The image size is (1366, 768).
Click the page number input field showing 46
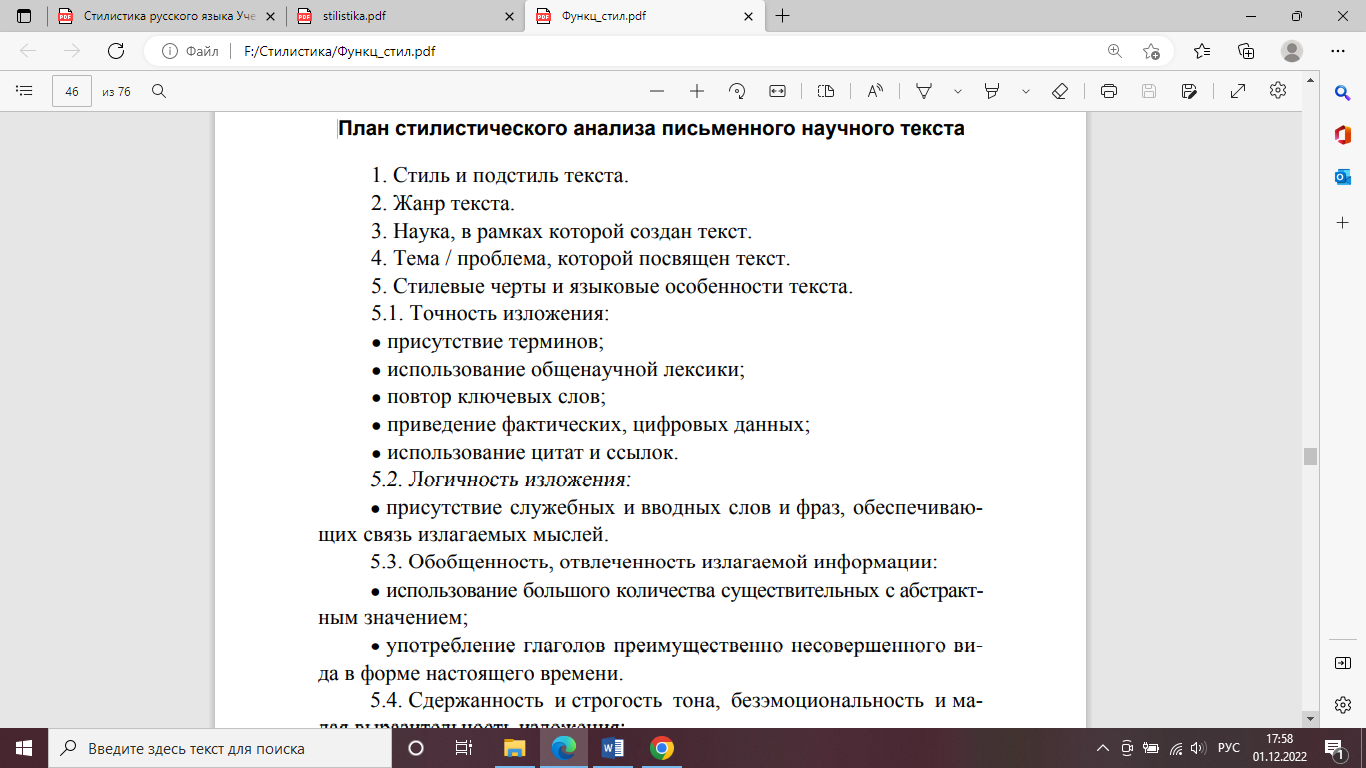(x=72, y=91)
